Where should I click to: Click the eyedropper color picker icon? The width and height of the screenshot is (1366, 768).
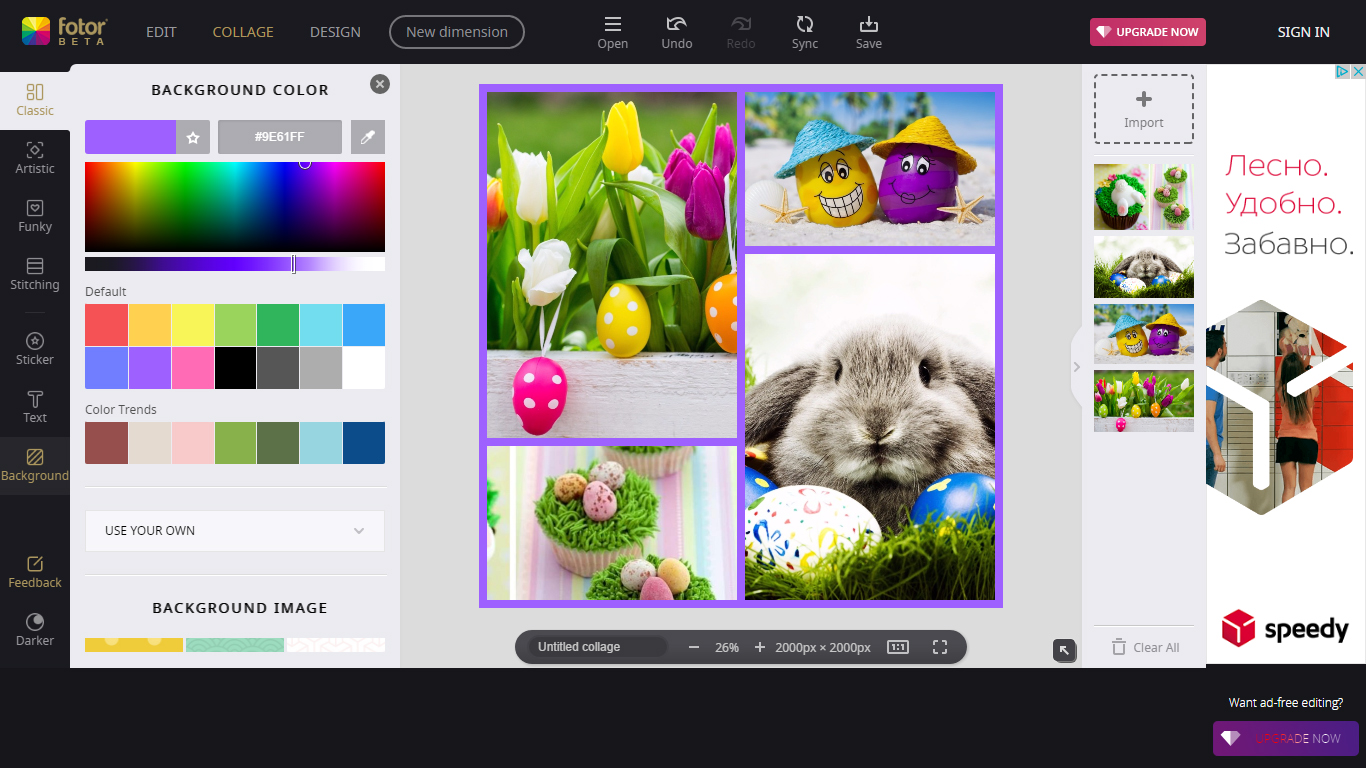click(x=368, y=137)
